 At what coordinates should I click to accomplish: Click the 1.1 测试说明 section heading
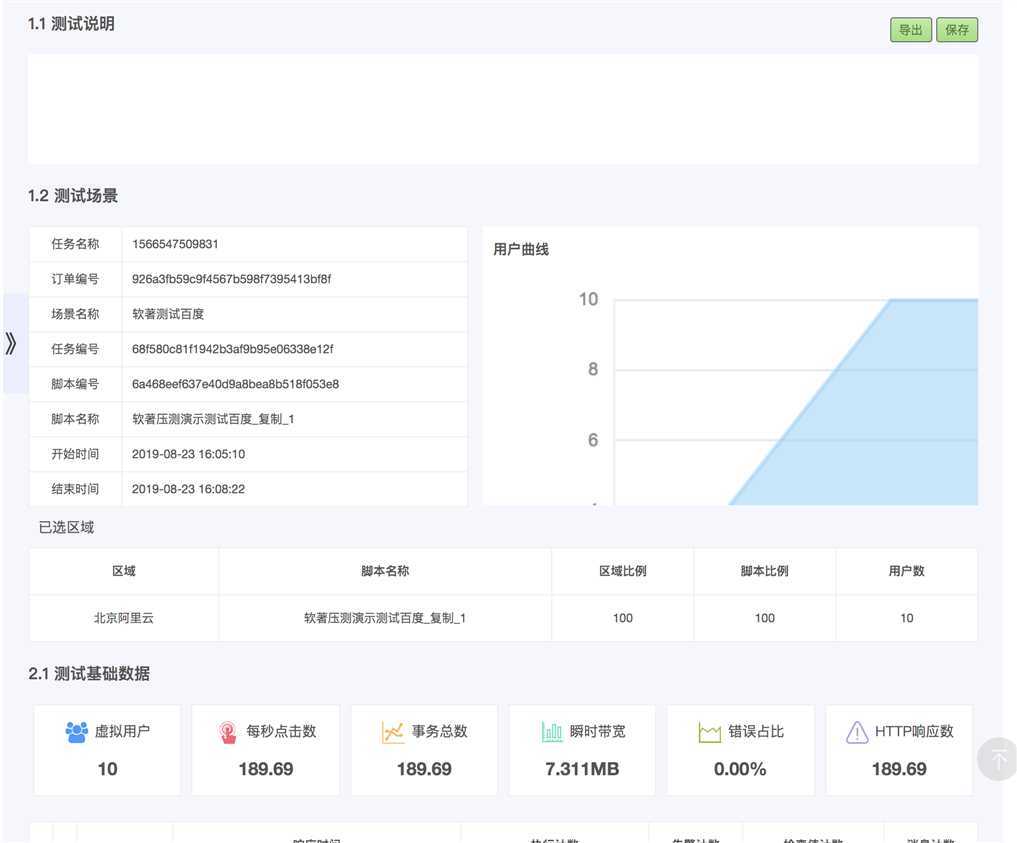(x=71, y=25)
